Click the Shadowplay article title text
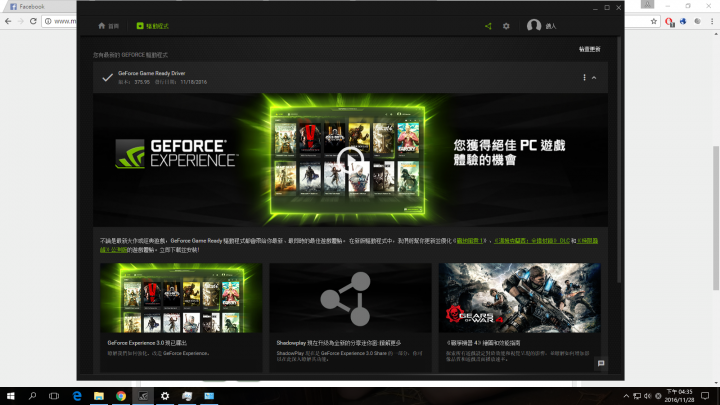Screen dimensions: 720x405 338,343
